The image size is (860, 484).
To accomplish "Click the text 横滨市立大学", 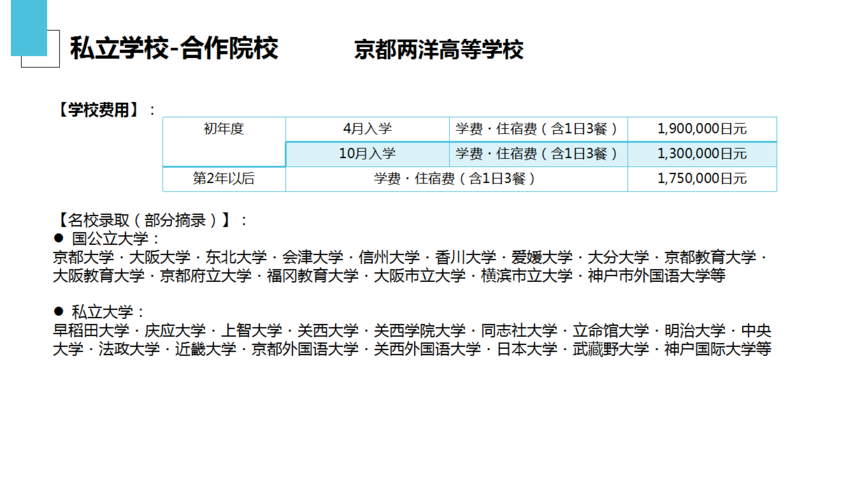I will pyautogui.click(x=527, y=275).
